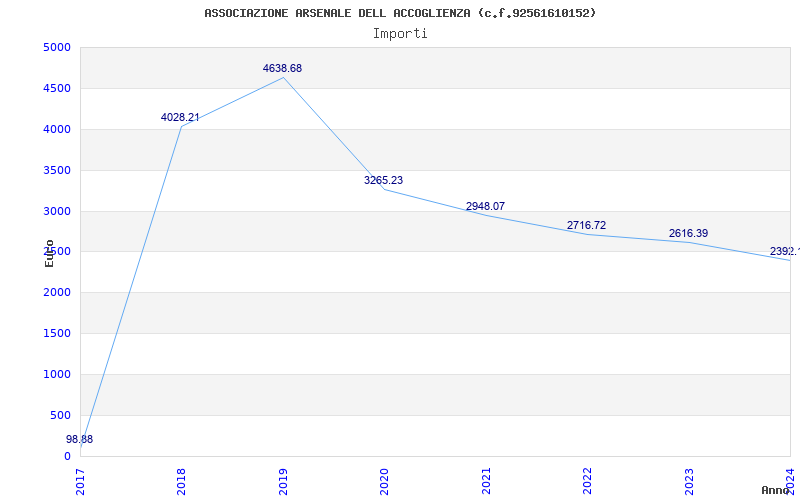Image resolution: width=800 pixels, height=500 pixels.
Task: Click the 2023 x-axis label
Action: click(x=689, y=481)
